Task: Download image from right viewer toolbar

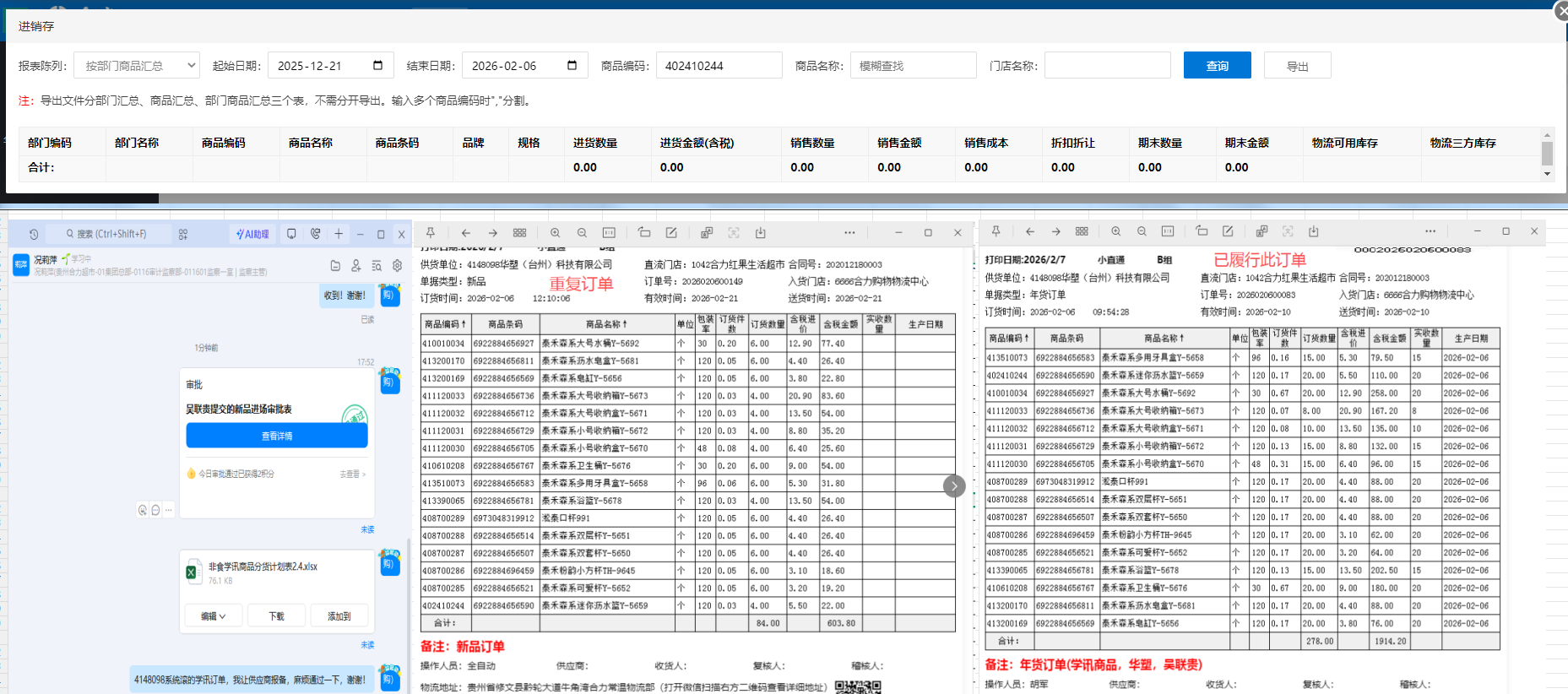Action: click(1313, 231)
